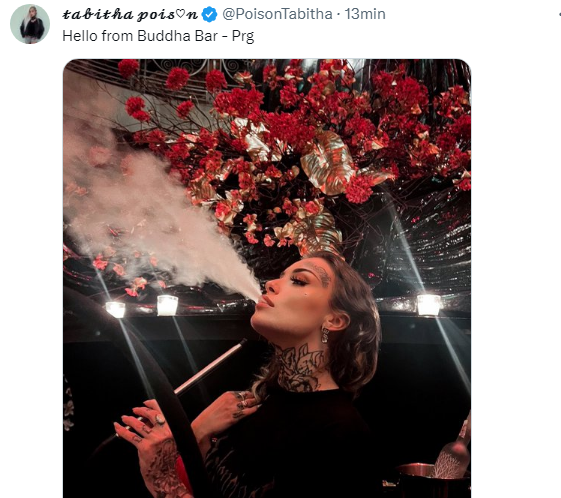Viewport: 561px width, 498px height.
Task: Open tabitha poison's round profile avatar
Action: click(30, 24)
